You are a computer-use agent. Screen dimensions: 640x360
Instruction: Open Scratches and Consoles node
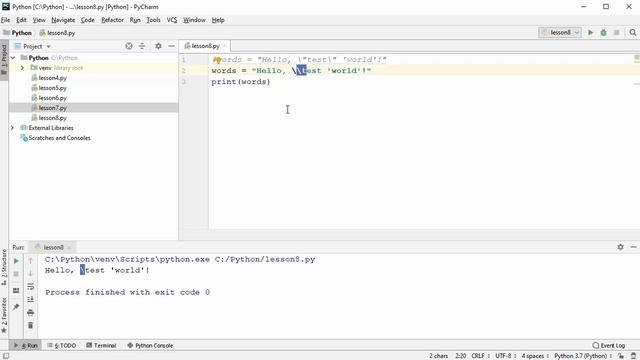pos(59,138)
